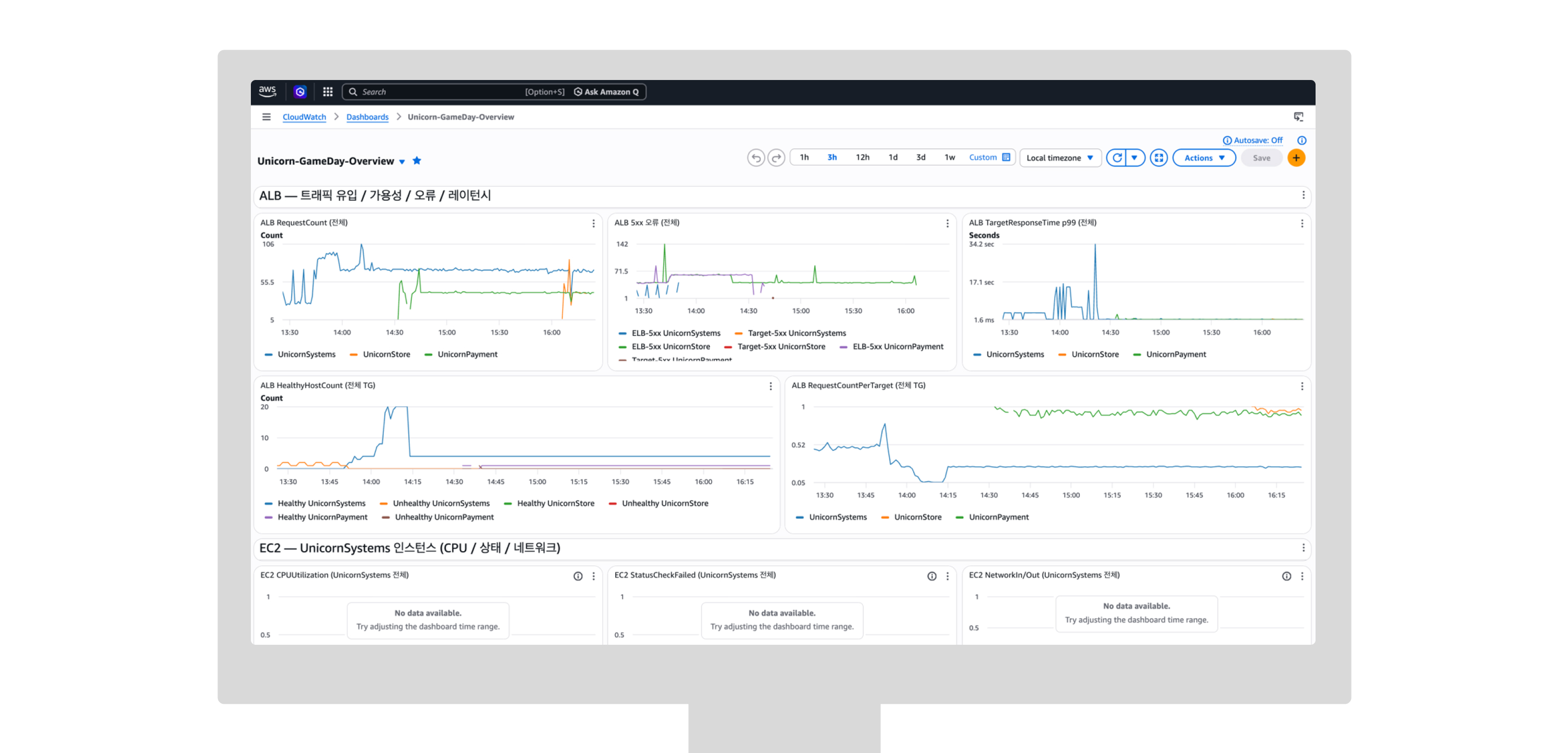Viewport: 1568px width, 753px height.
Task: Select the 1w time range
Action: [x=950, y=157]
